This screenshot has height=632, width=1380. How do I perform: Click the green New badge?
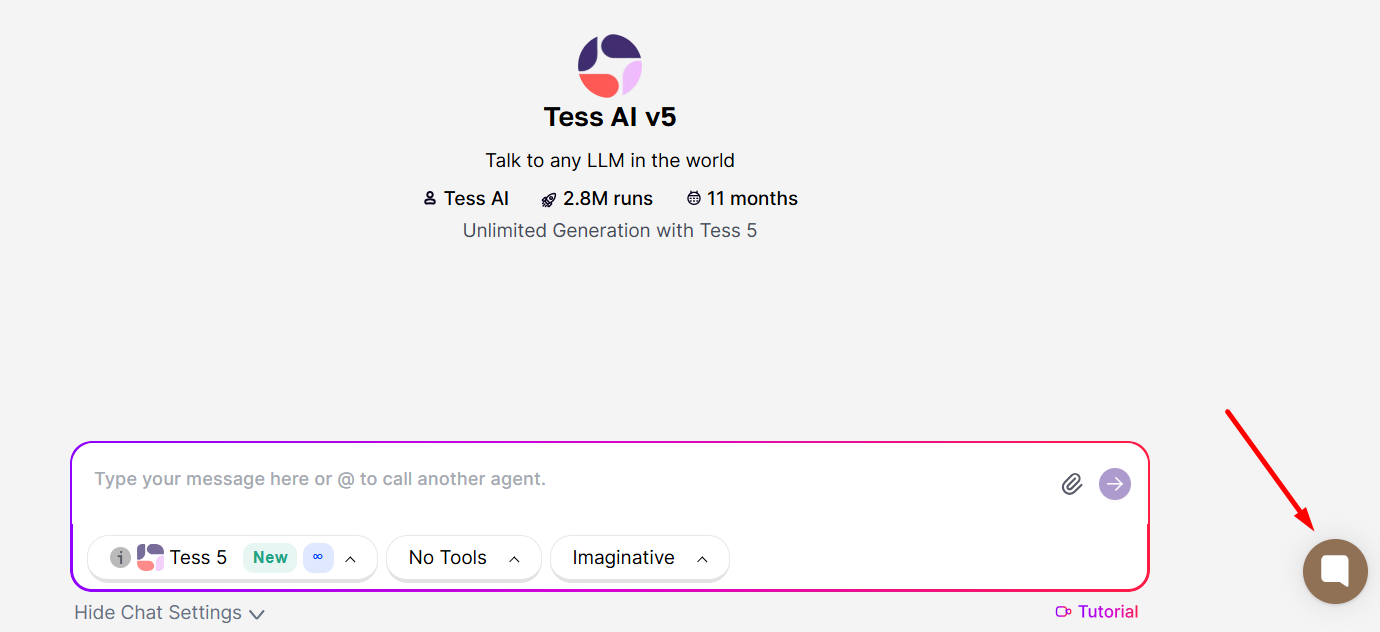[270, 558]
